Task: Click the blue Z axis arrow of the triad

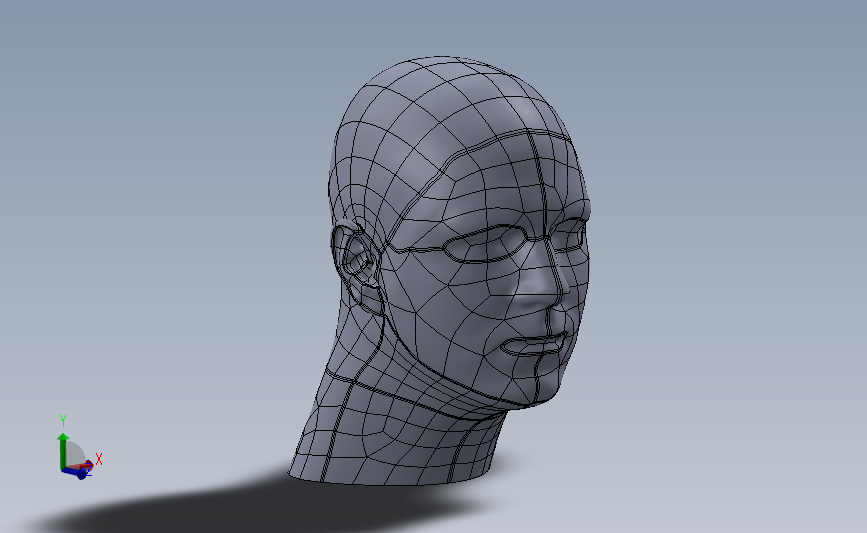Action: click(76, 472)
